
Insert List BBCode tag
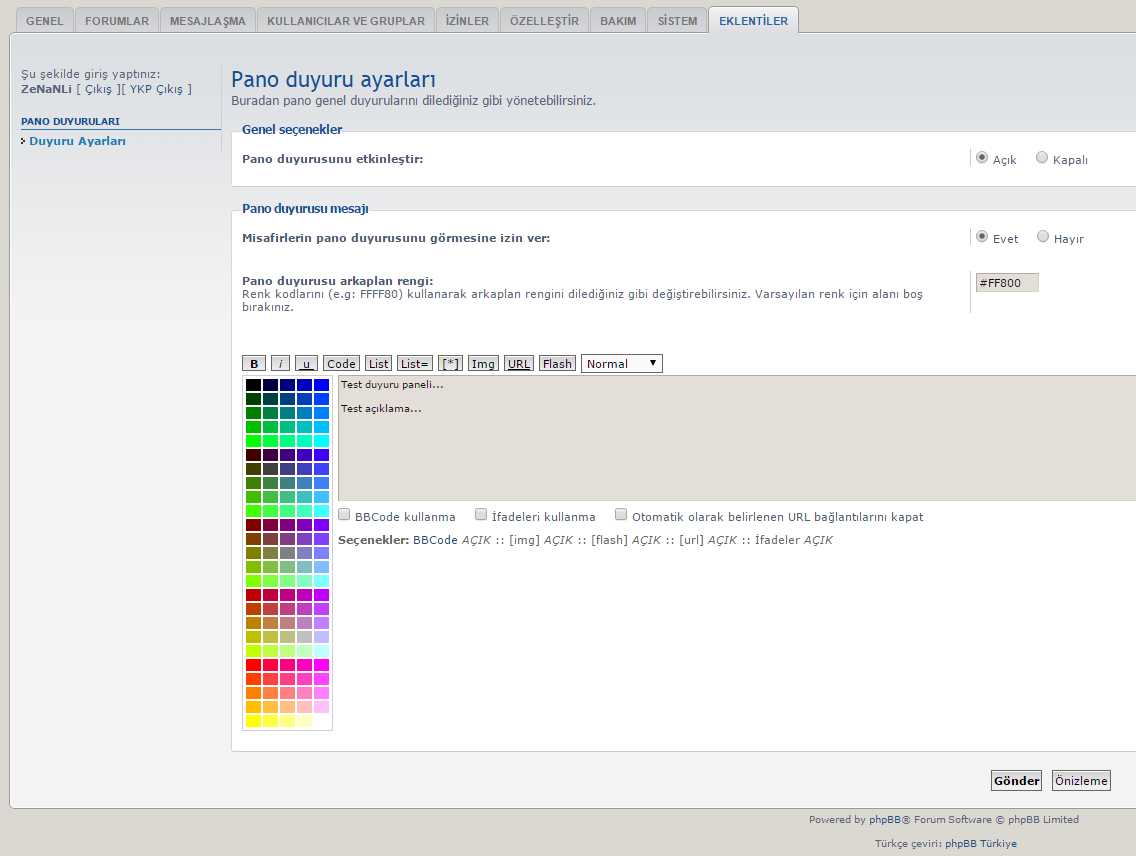point(378,364)
